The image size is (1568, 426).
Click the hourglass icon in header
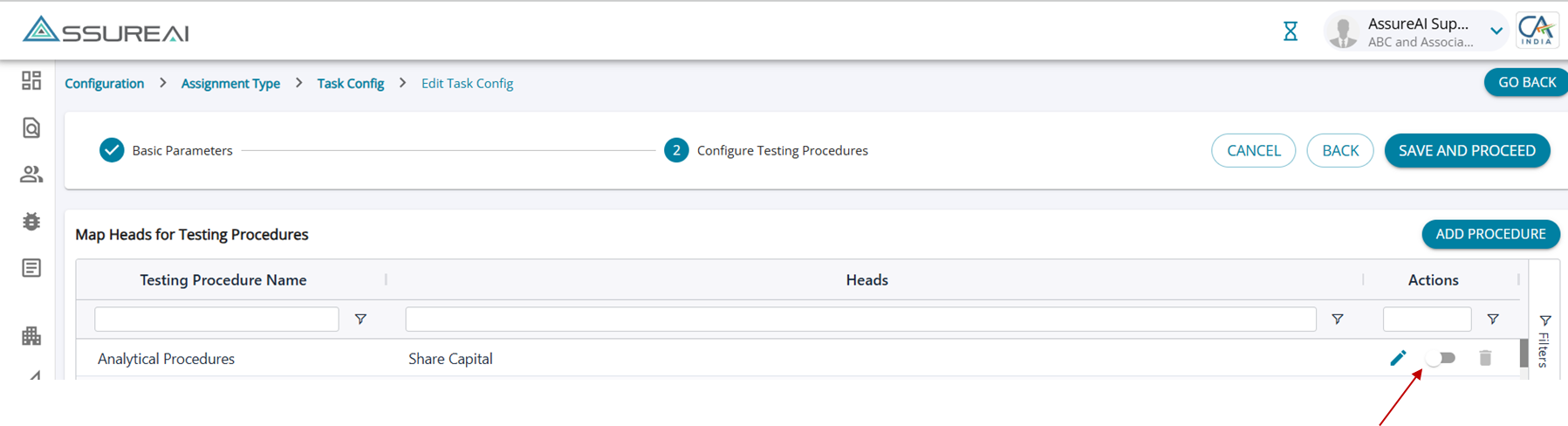[x=1291, y=31]
